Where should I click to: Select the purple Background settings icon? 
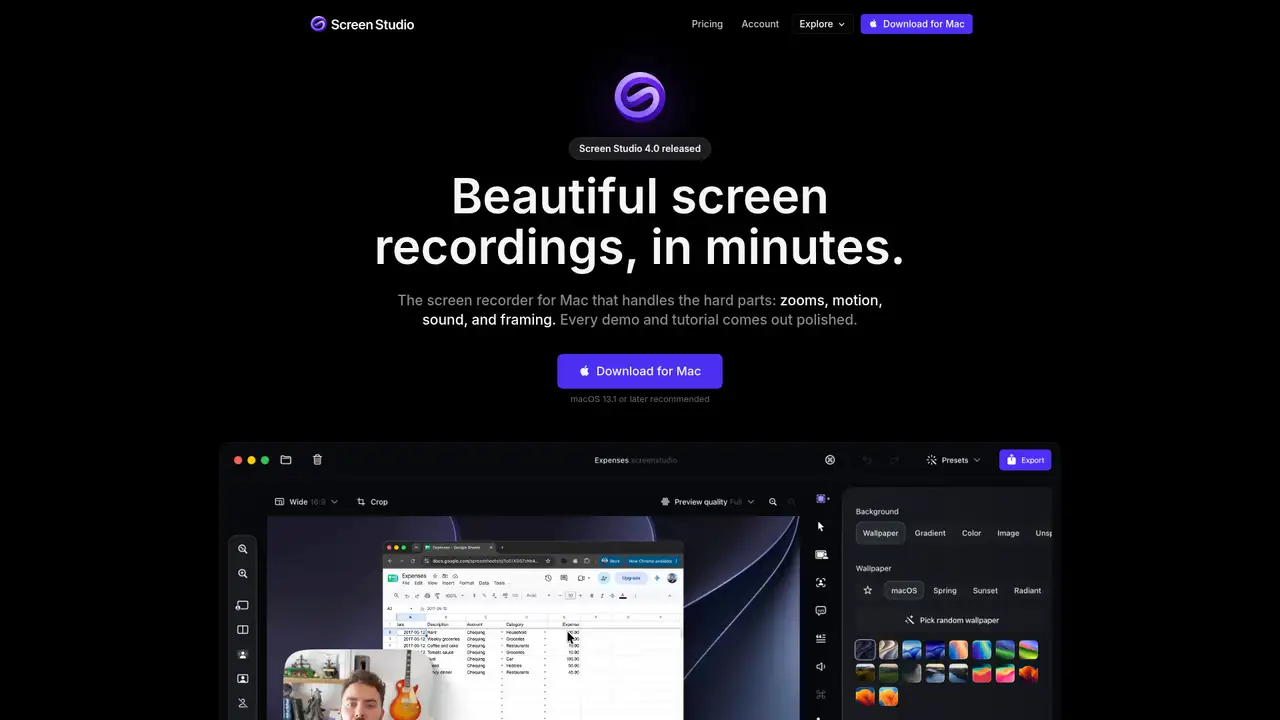tap(822, 499)
